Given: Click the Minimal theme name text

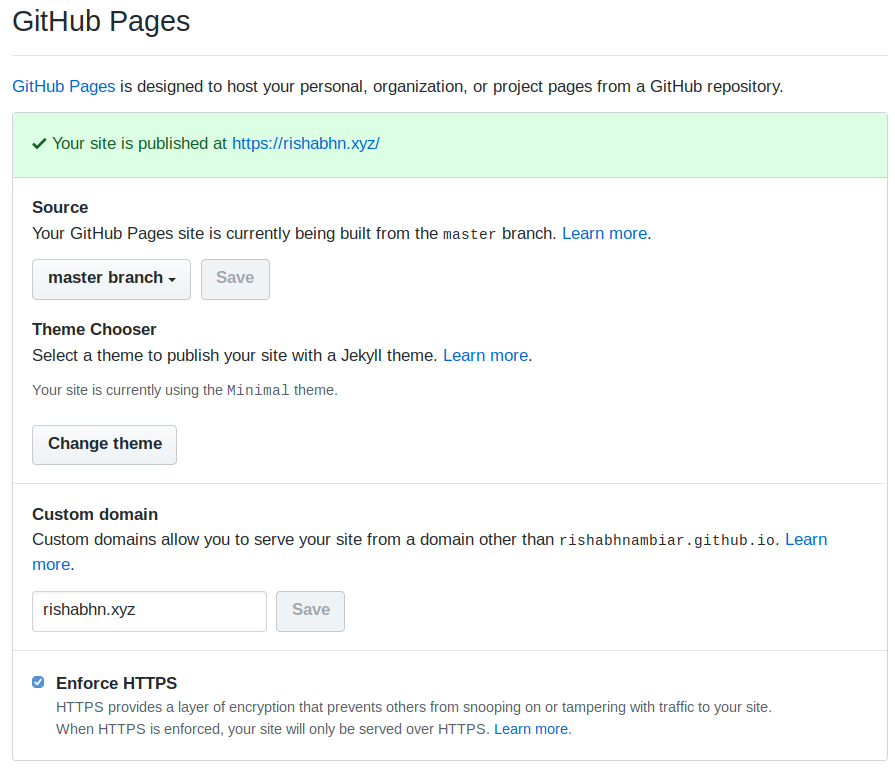Looking at the screenshot, I should click(258, 390).
